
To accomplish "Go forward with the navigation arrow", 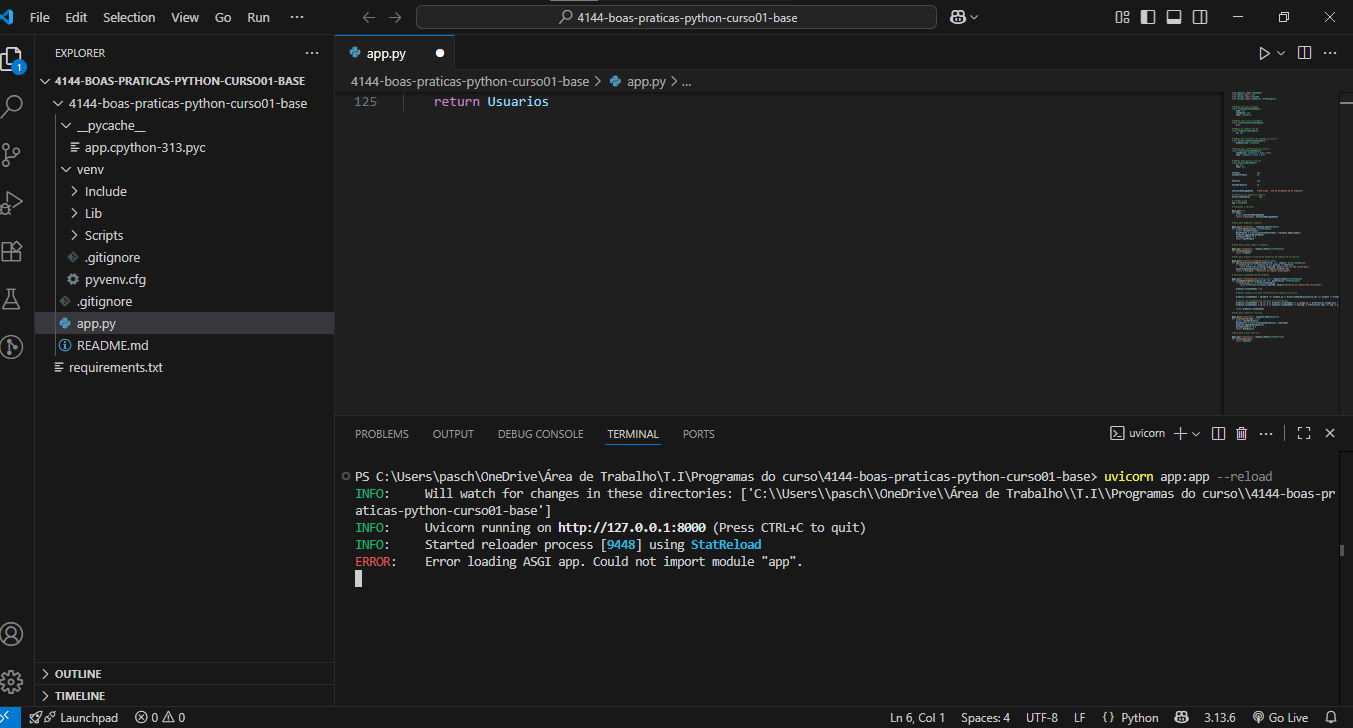I will tap(395, 17).
